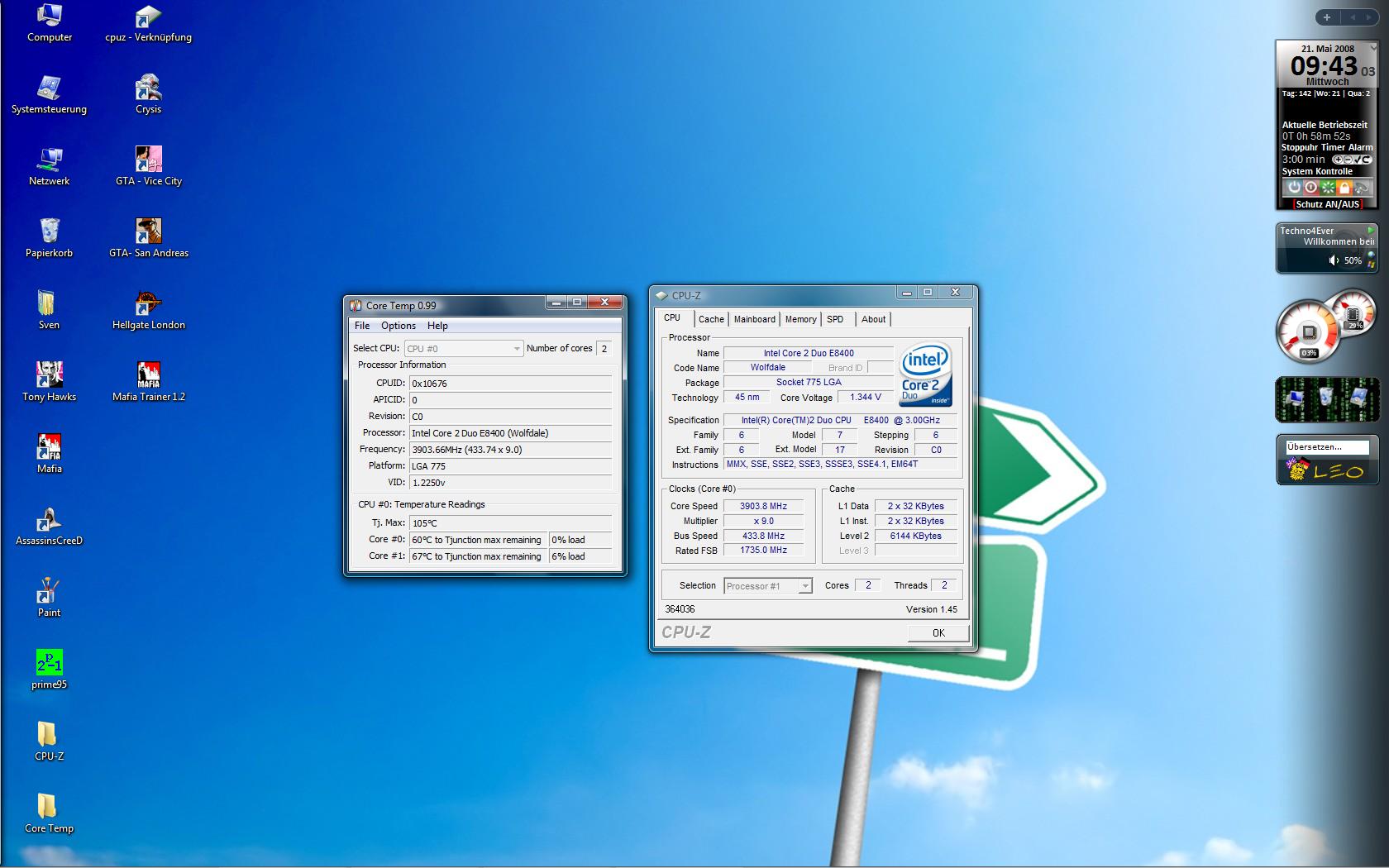
Task: Toggle mute using the radio speaker icon
Action: tap(1334, 260)
